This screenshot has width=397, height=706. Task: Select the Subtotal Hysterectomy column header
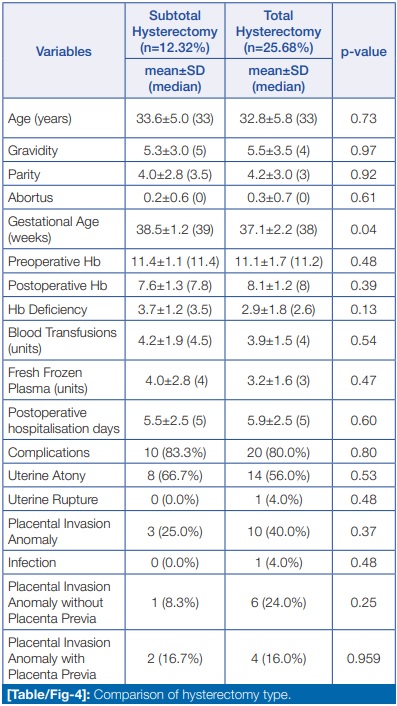coord(175,32)
